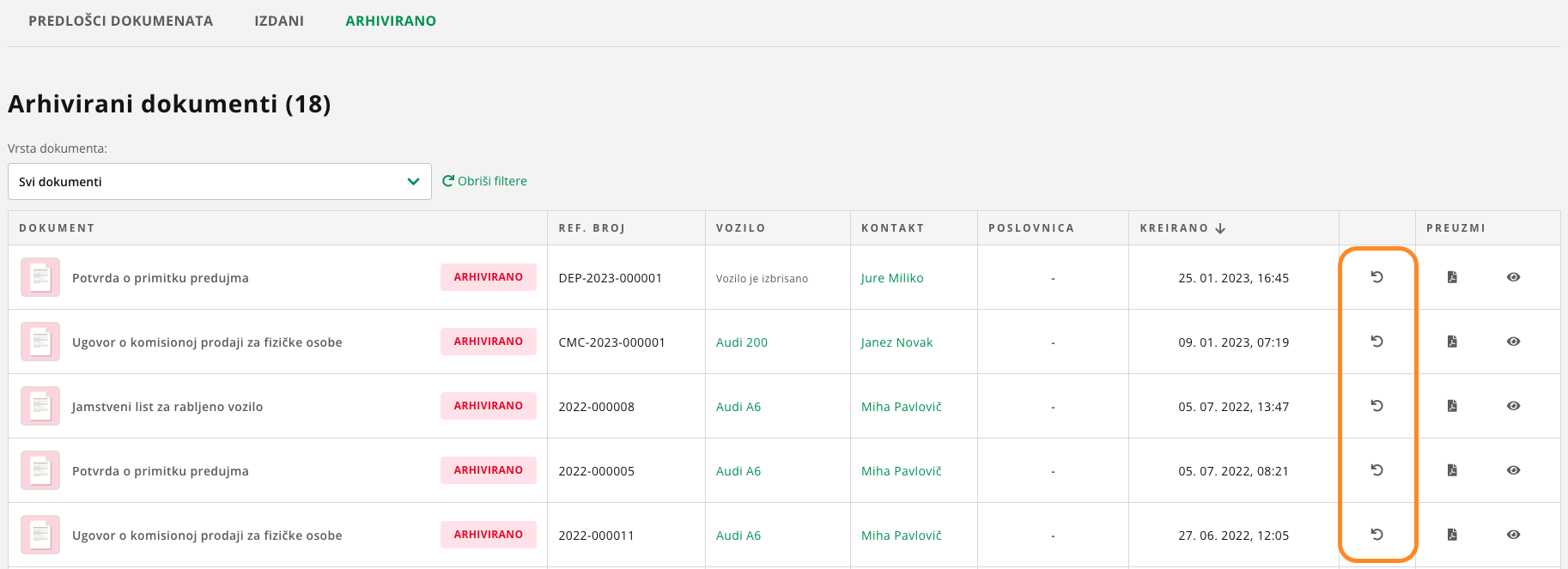
Task: Download PDF for document 2022-000011
Action: click(x=1452, y=535)
